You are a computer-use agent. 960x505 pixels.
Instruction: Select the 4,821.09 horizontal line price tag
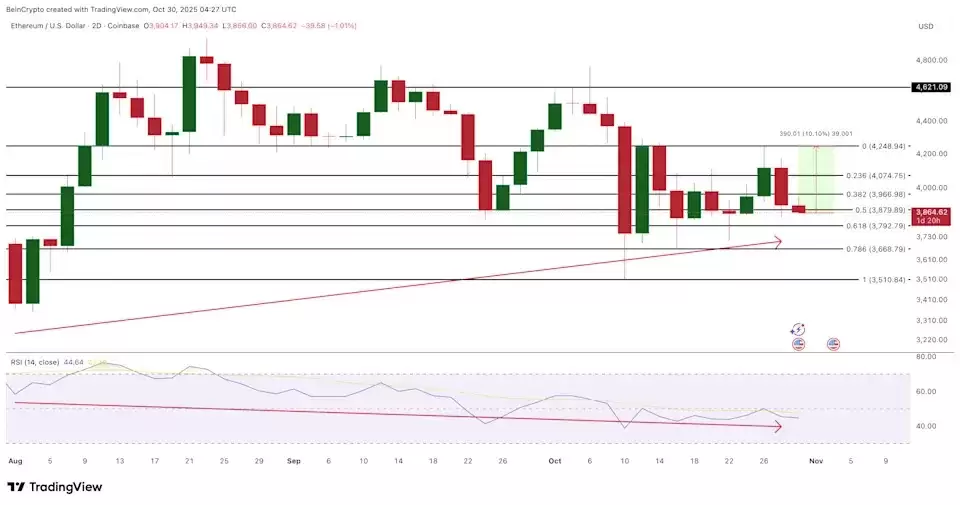point(930,87)
